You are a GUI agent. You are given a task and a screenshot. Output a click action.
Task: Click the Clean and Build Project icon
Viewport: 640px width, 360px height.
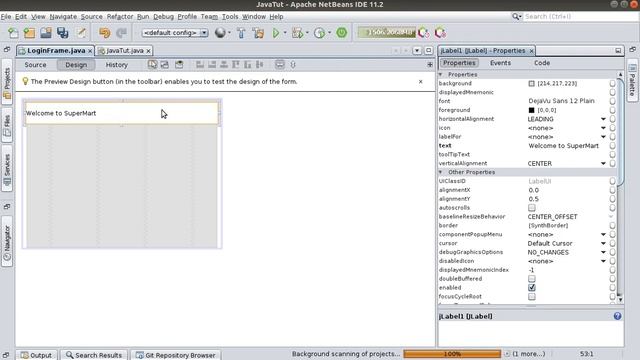[258, 33]
